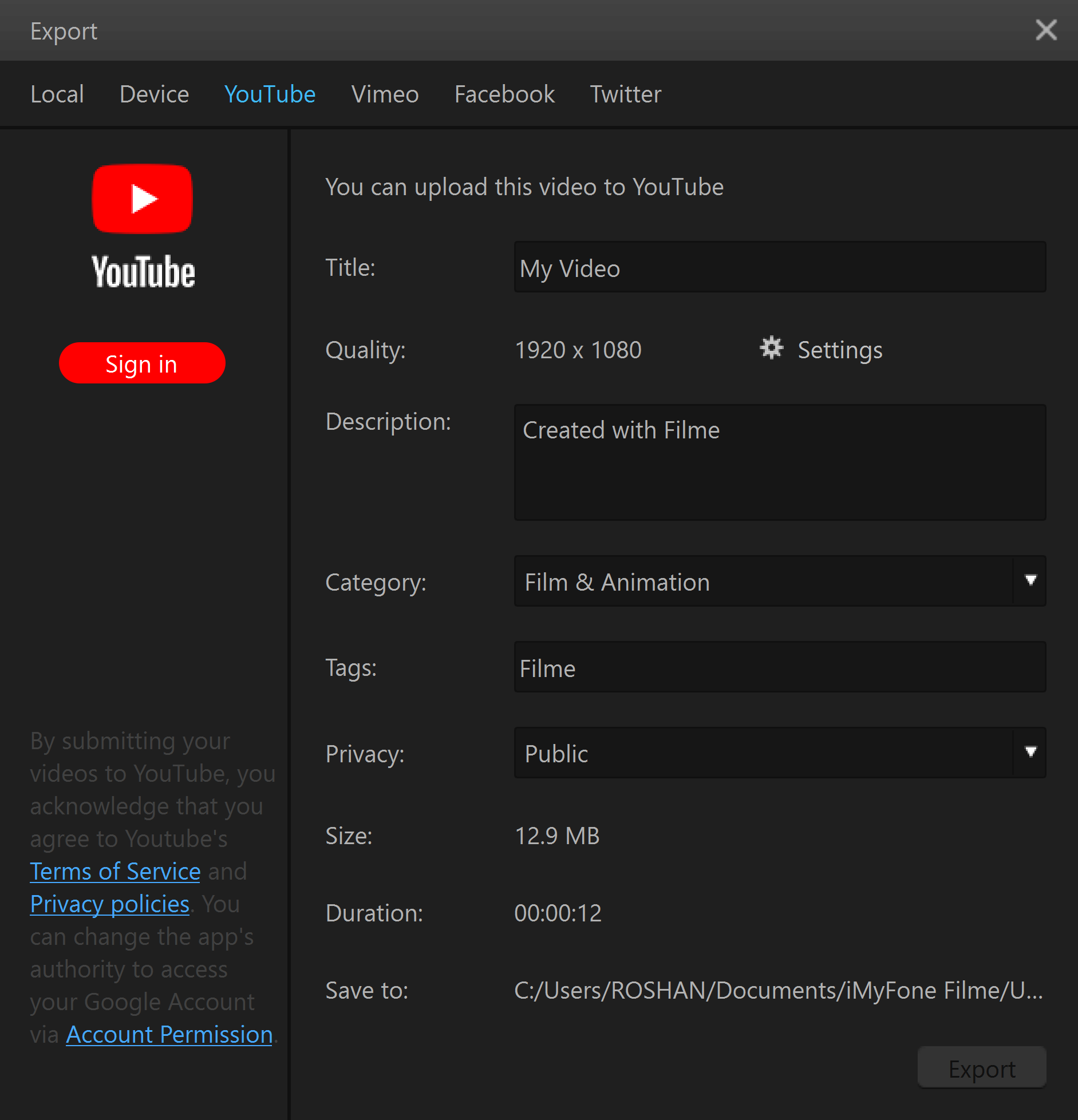
Task: Click the YouTube wordmark logo
Action: [x=143, y=272]
